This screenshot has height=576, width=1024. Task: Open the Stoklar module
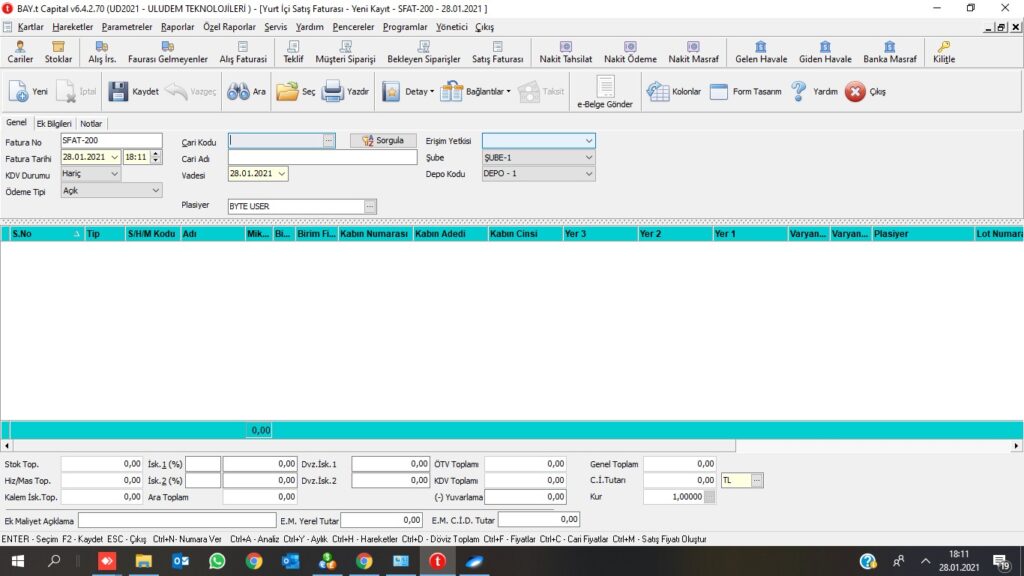pos(58,51)
